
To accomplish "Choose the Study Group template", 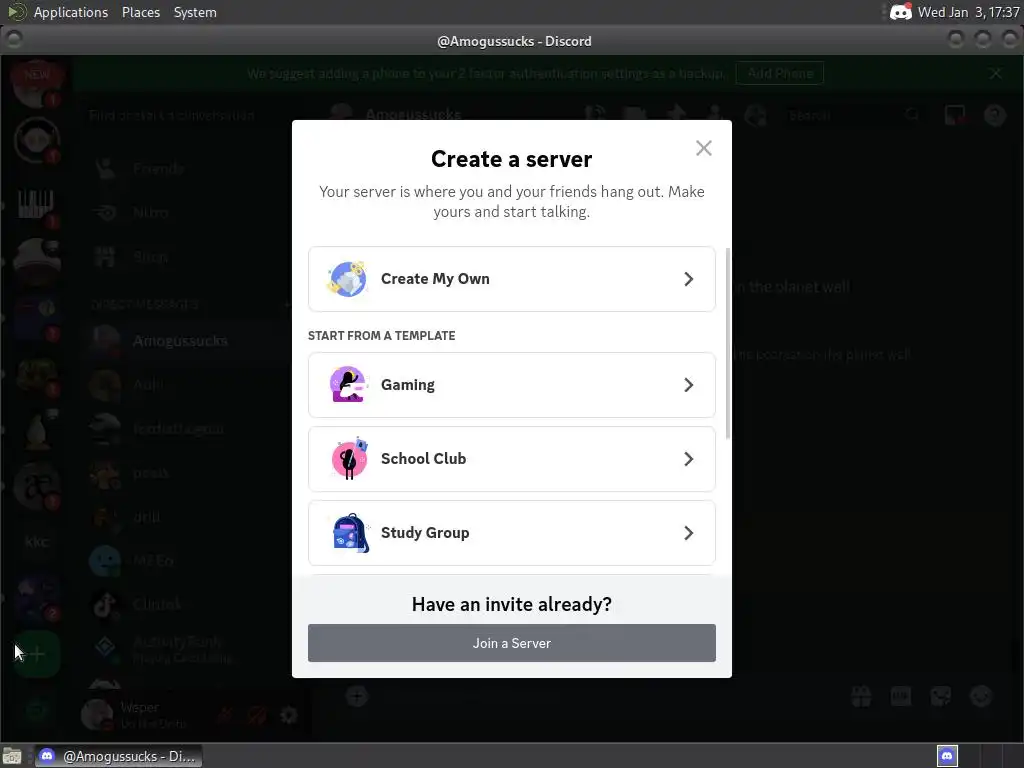I will (x=511, y=533).
